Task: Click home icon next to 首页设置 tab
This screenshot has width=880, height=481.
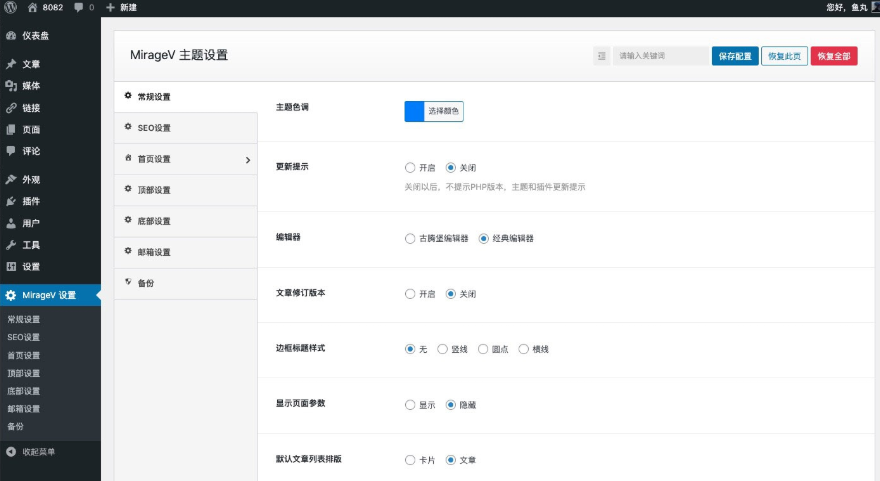Action: pyautogui.click(x=128, y=158)
